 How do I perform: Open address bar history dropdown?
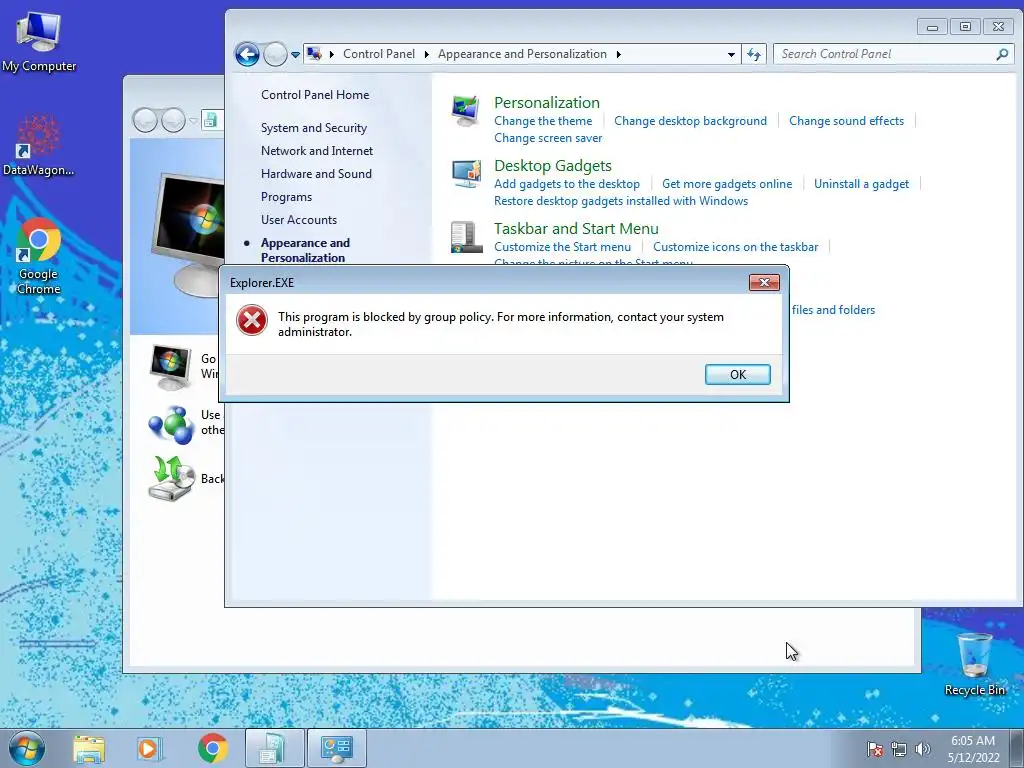(x=731, y=55)
